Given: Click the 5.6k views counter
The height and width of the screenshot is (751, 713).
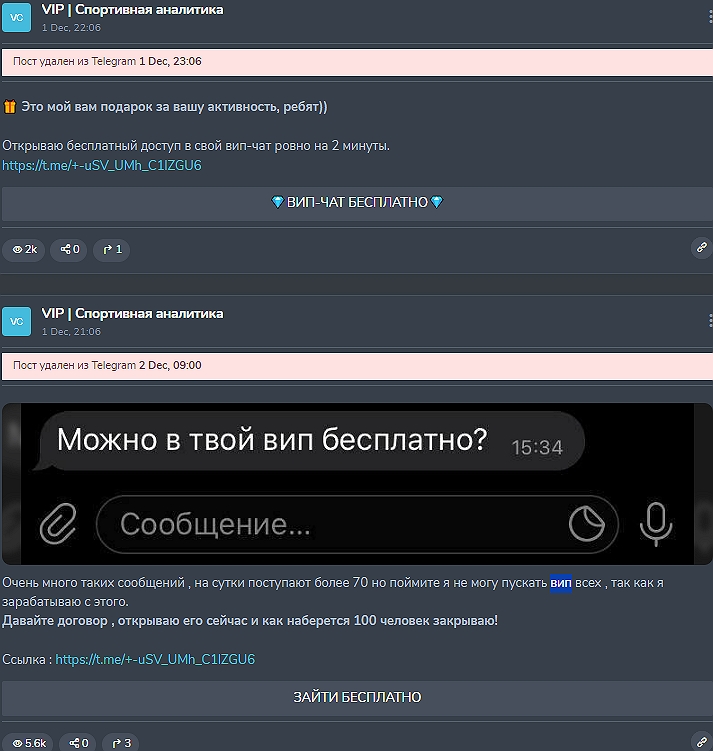Looking at the screenshot, I should tap(28, 742).
